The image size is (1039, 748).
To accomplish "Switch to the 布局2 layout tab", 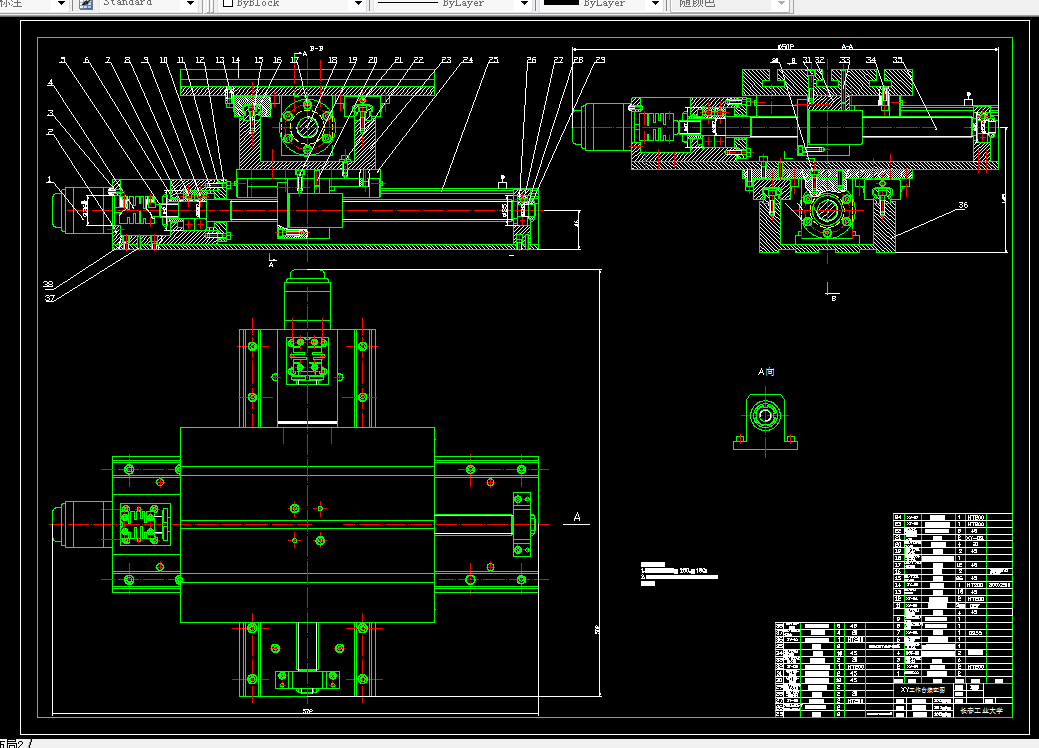I will coord(12,743).
